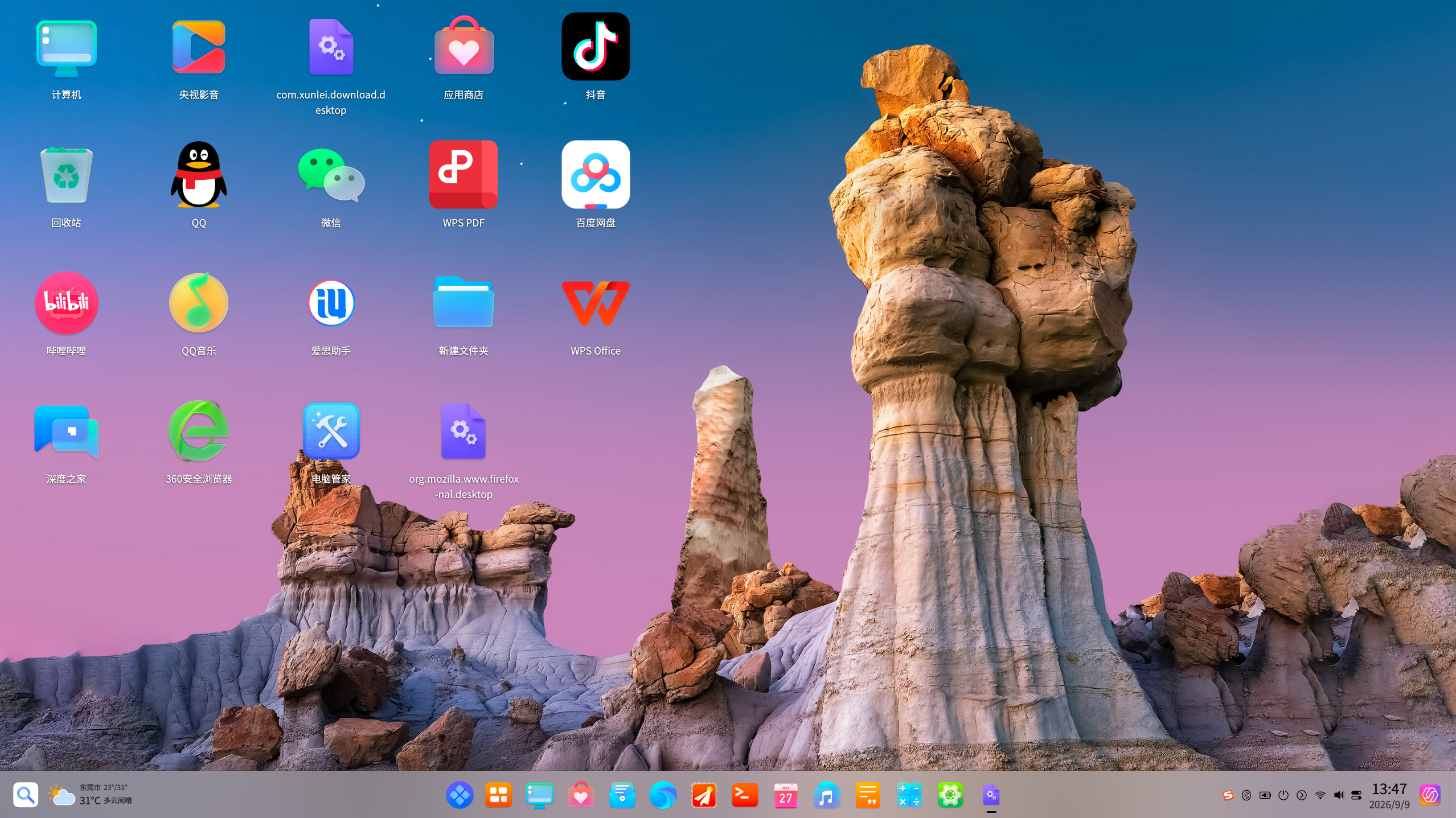Open file manager computer icon in dock

click(539, 795)
